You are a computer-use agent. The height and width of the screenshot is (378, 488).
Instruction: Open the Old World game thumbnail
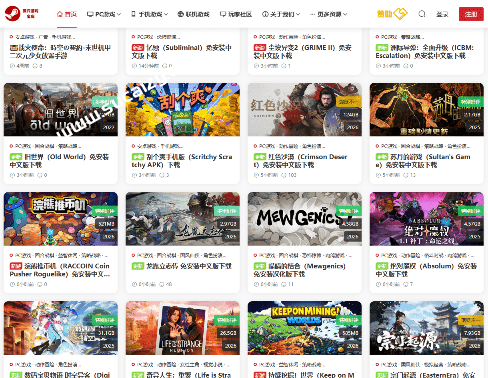click(61, 110)
